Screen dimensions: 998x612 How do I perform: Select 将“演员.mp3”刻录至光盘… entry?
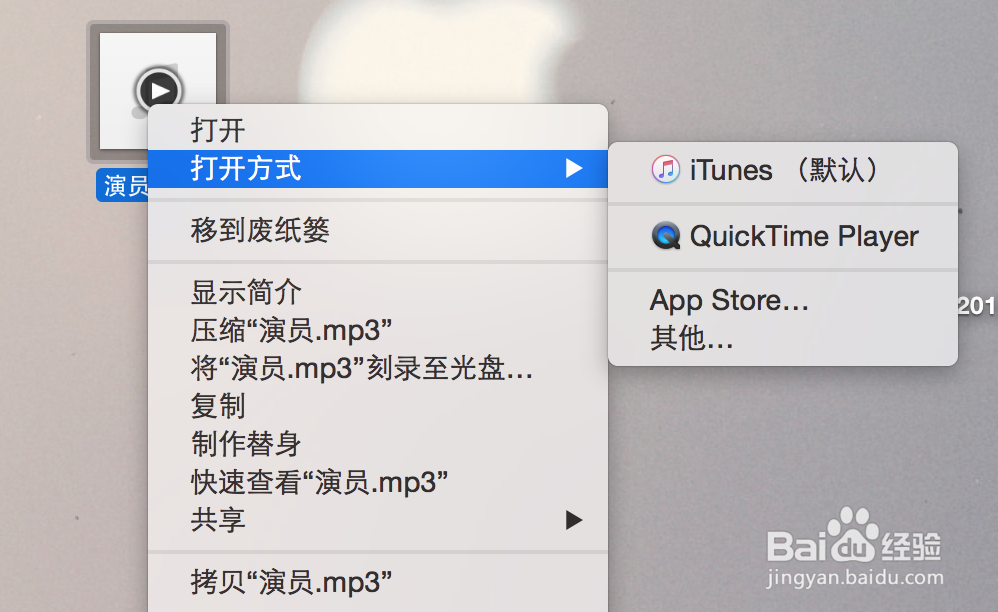tap(377, 368)
